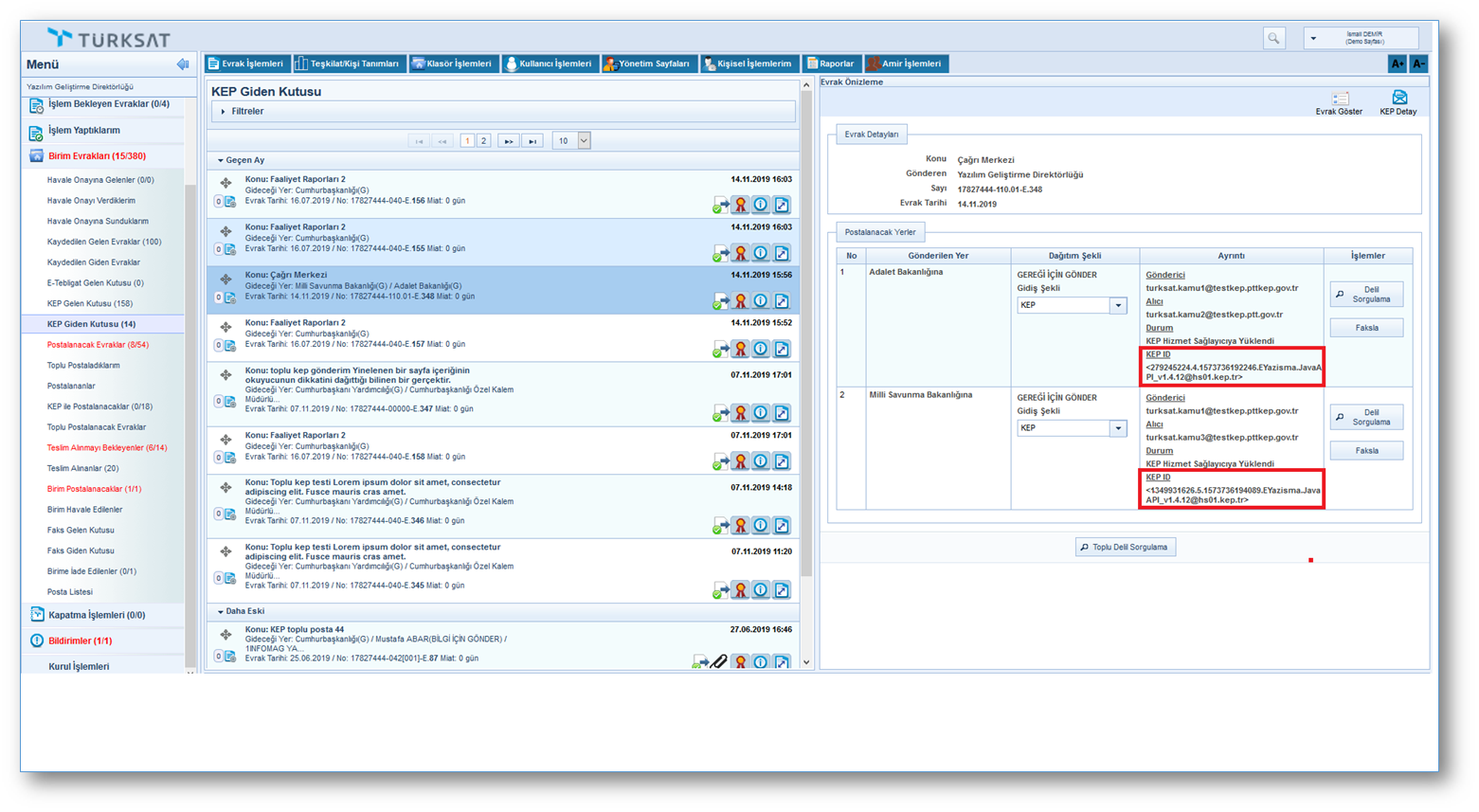This screenshot has height=812, width=1479.
Task: Click the paperclip attachment icon on KEP toplu posta 44
Action: click(x=720, y=661)
